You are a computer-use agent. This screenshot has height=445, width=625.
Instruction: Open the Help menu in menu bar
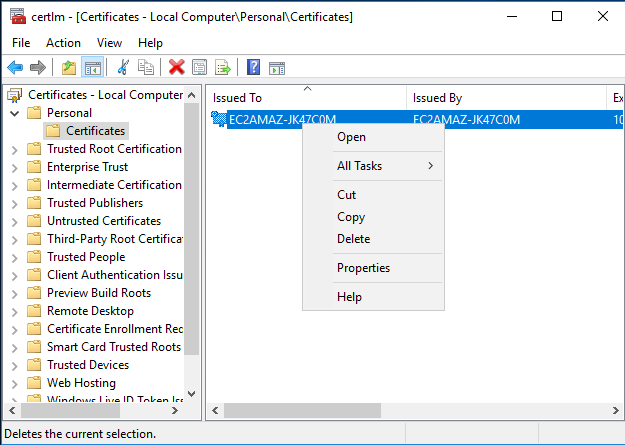(150, 43)
